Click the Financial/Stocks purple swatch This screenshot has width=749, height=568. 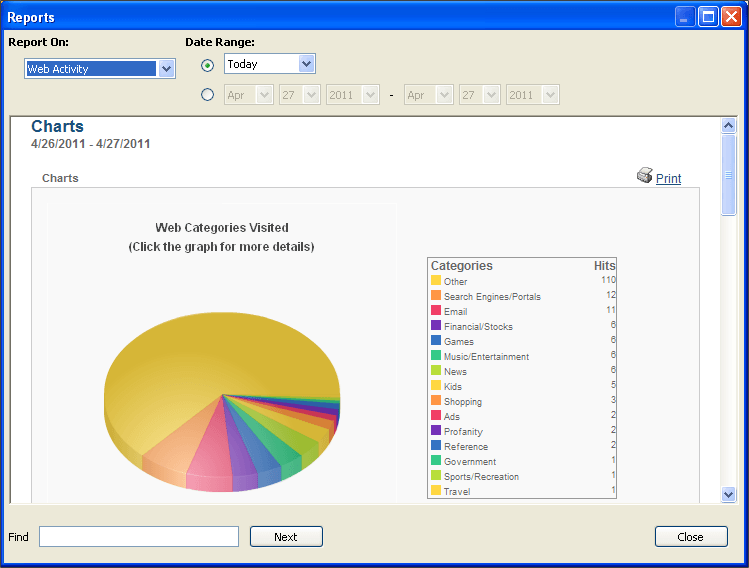coord(436,325)
